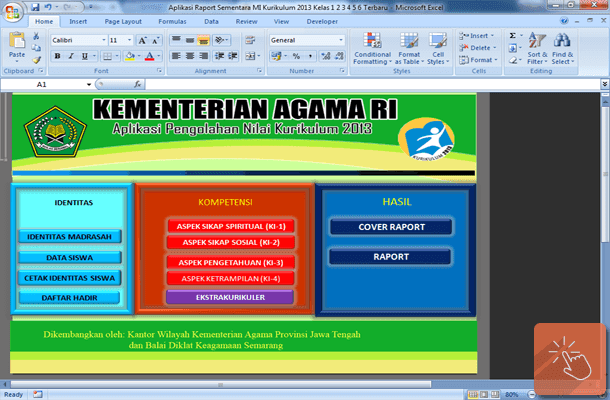The height and width of the screenshot is (400, 610).
Task: Open the font size dropdown
Action: click(x=130, y=40)
